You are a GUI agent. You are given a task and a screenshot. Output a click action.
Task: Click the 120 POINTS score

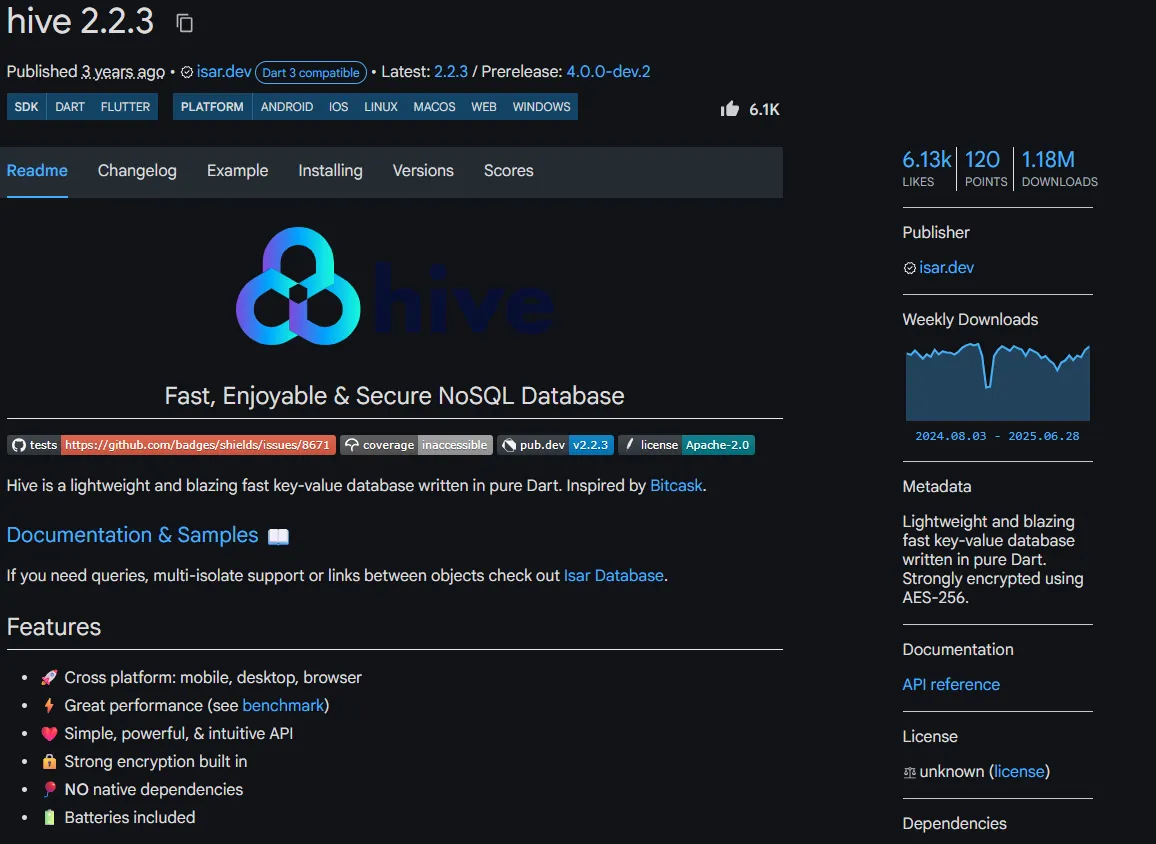click(986, 169)
